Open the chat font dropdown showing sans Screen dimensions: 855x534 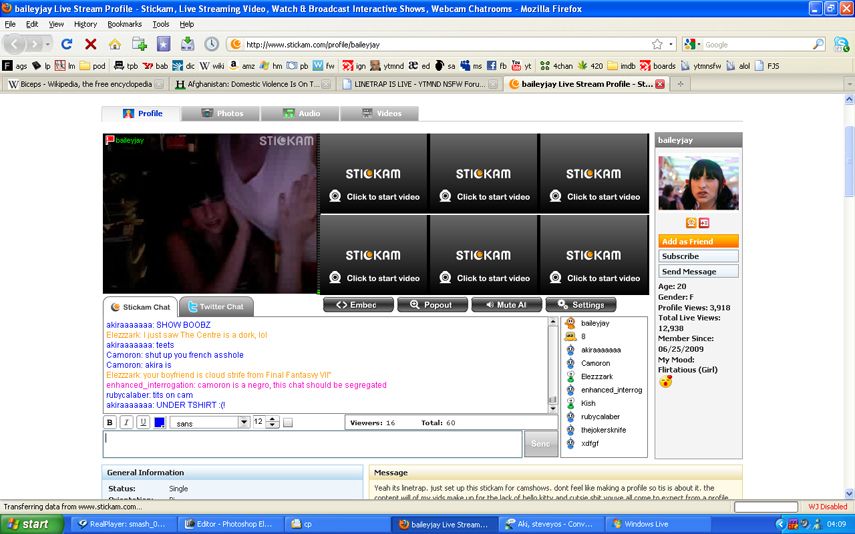(210, 423)
